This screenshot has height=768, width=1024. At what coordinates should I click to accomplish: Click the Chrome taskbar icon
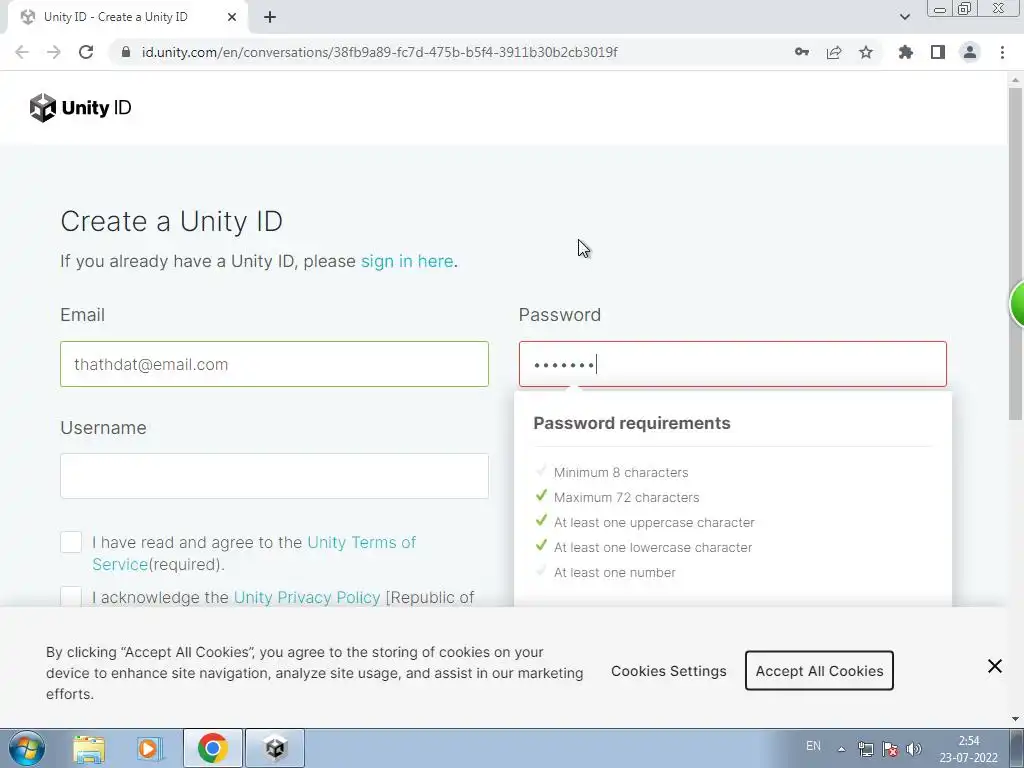tap(213, 748)
